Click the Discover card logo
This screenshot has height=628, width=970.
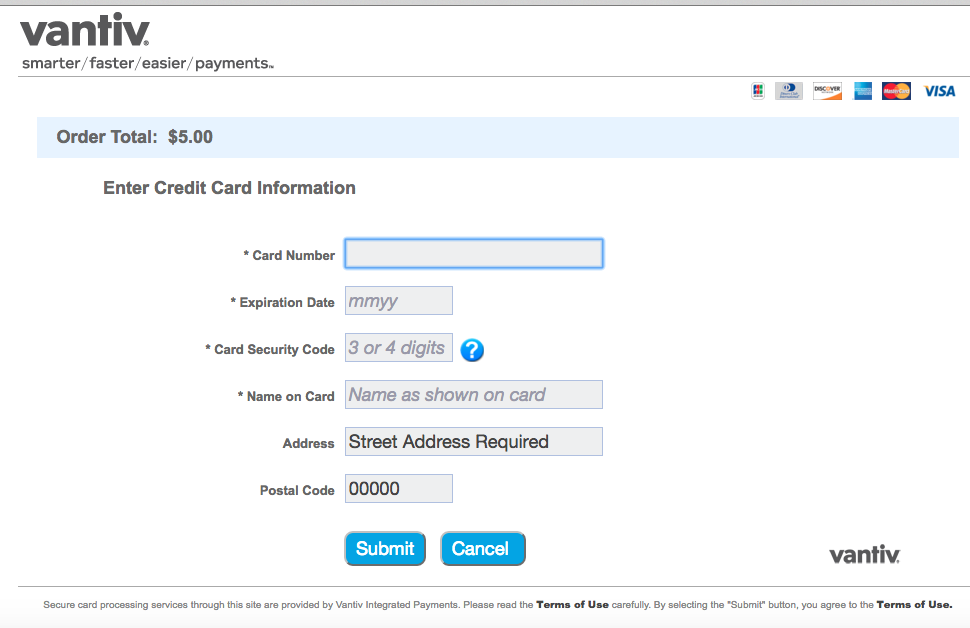pyautogui.click(x=827, y=91)
